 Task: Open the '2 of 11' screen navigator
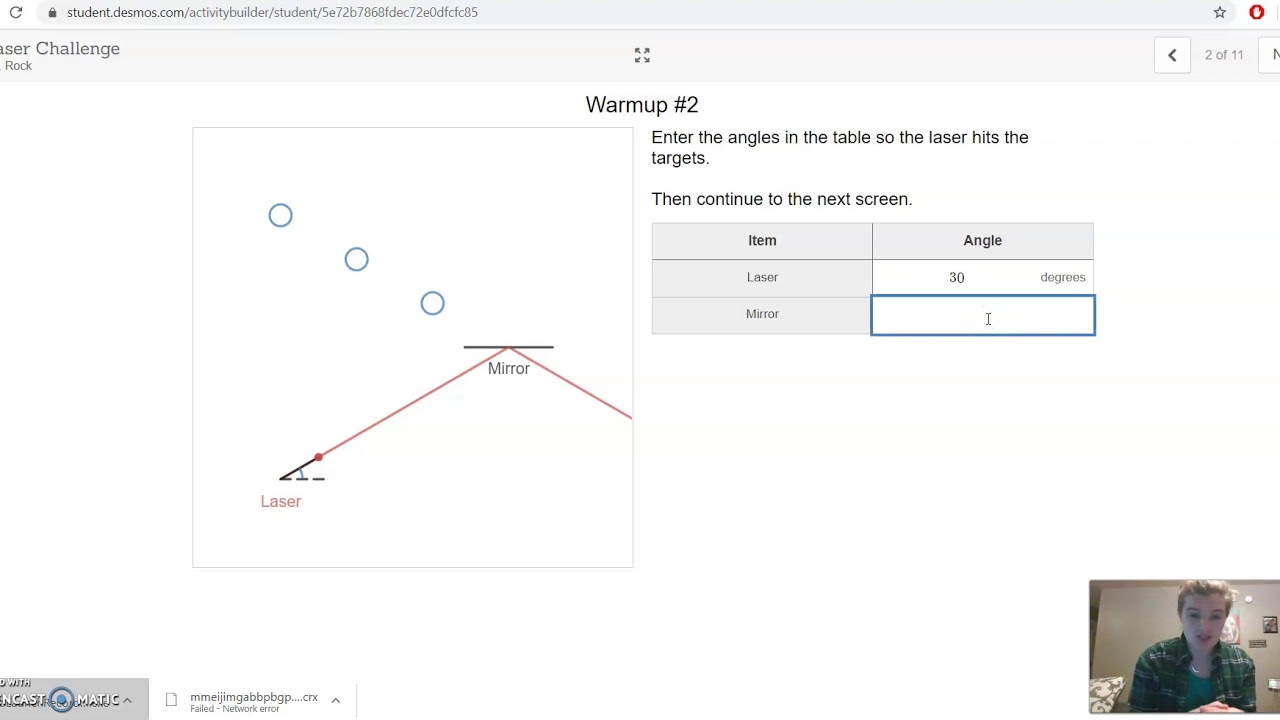1223,55
